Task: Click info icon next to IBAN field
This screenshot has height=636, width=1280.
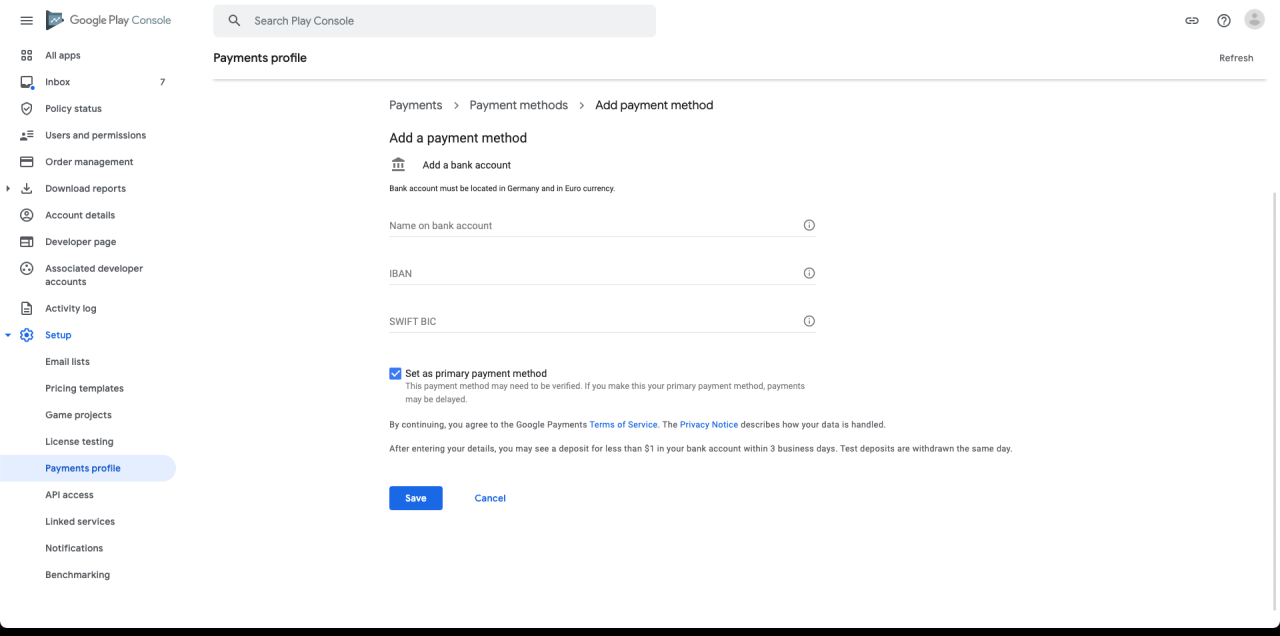Action: [x=809, y=274]
